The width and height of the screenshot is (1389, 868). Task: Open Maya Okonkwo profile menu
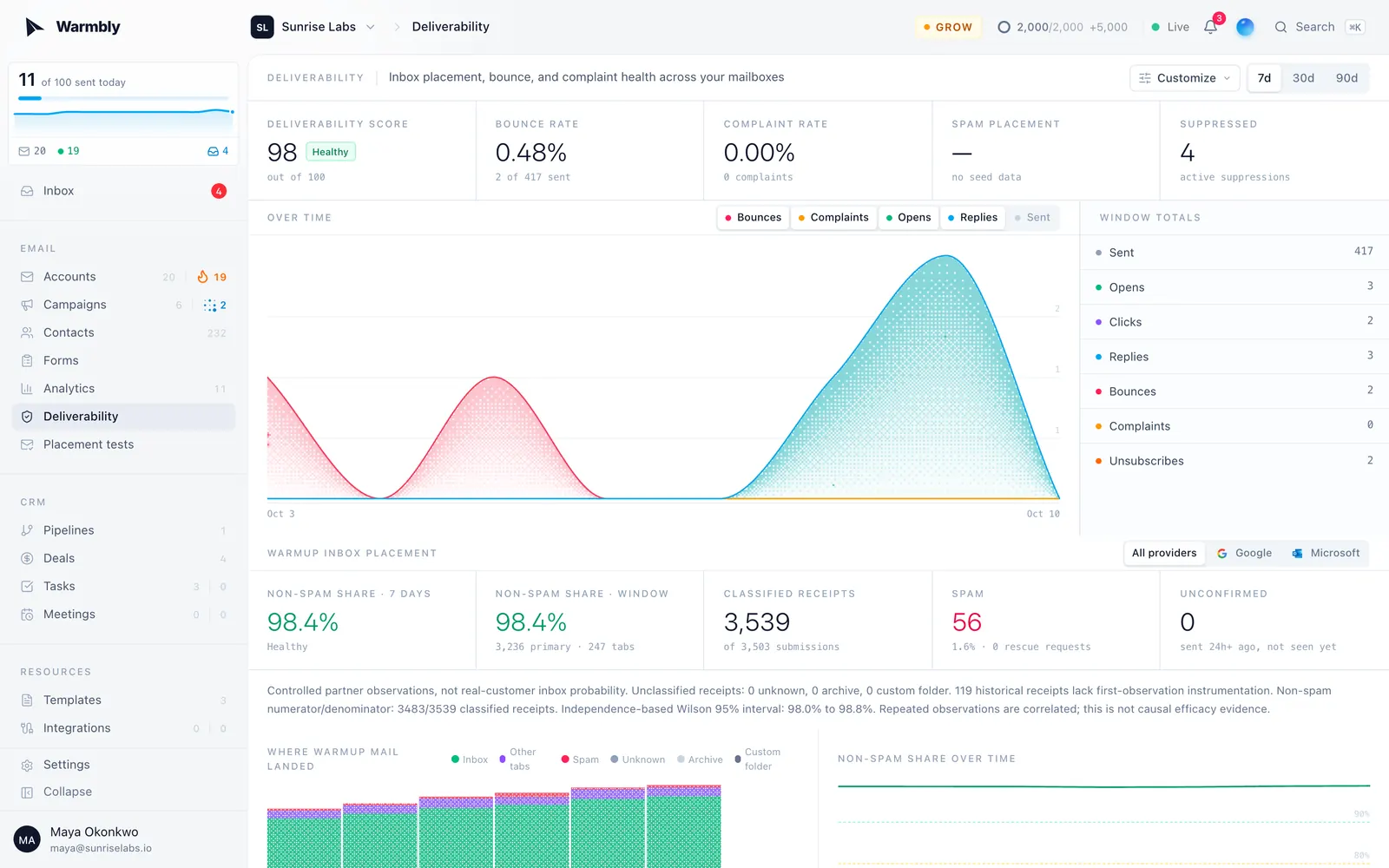point(123,839)
